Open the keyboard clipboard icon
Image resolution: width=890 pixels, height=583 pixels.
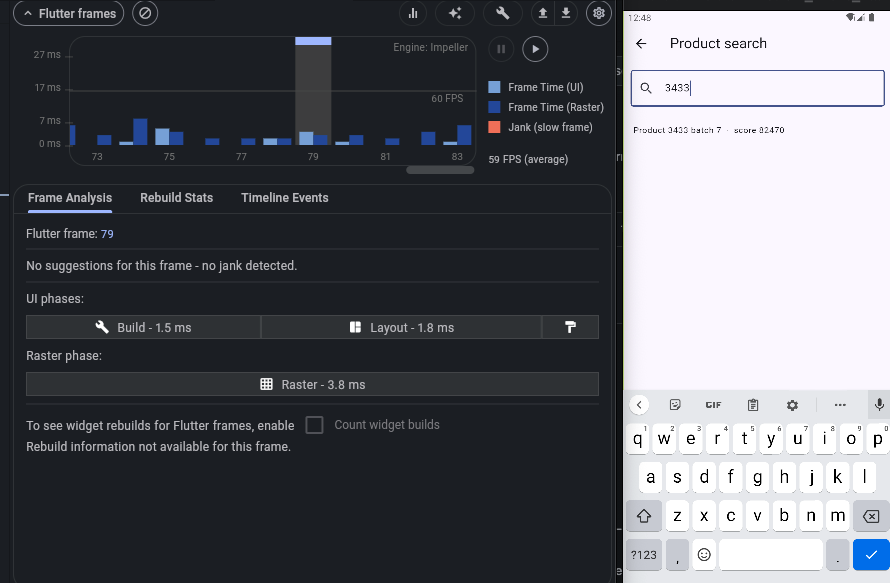pyautogui.click(x=753, y=405)
